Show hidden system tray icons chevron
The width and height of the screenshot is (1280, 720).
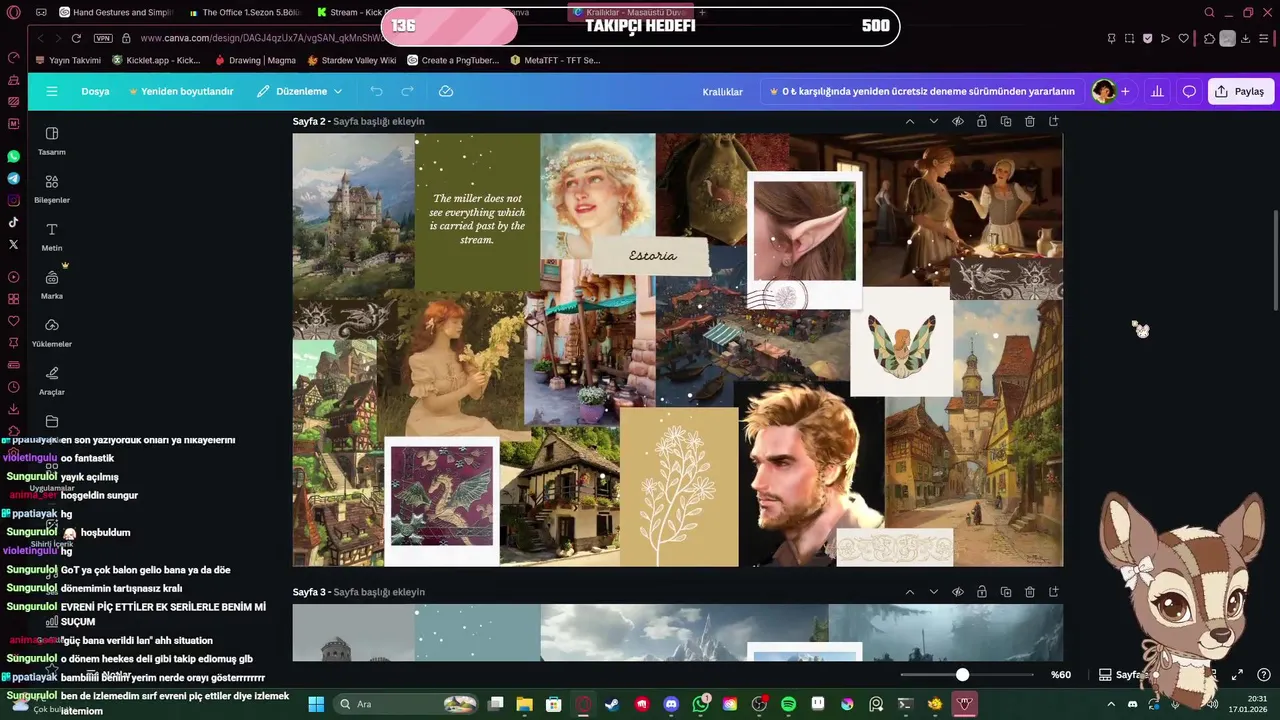pyautogui.click(x=1111, y=704)
